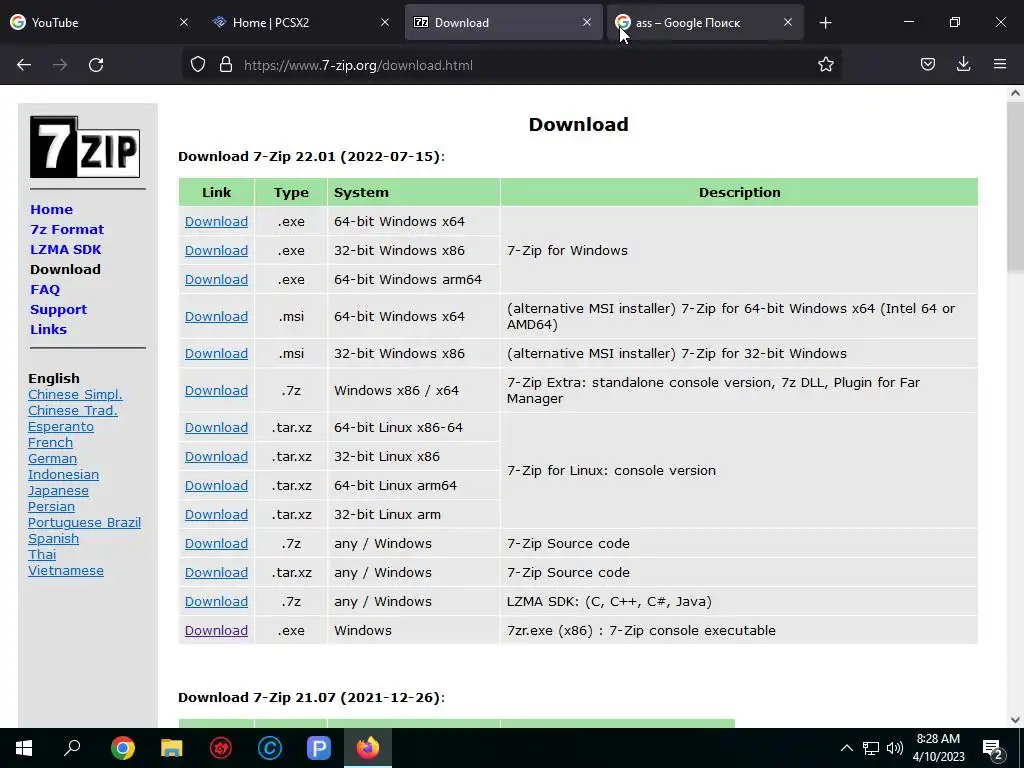
Task: Open the purple P app in taskbar
Action: [319, 748]
